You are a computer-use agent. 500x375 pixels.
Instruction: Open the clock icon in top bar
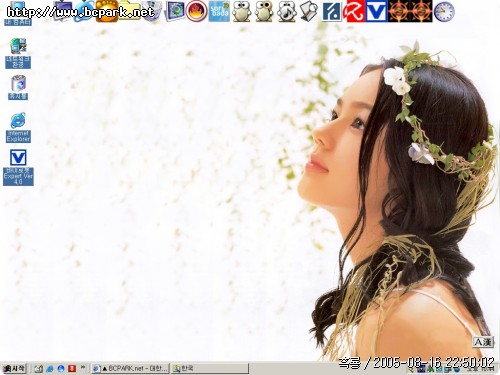(444, 11)
